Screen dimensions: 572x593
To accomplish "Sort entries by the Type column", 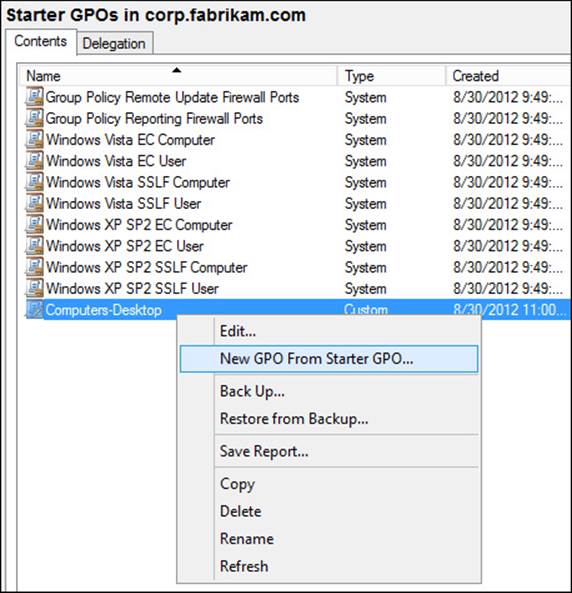I will click(391, 76).
